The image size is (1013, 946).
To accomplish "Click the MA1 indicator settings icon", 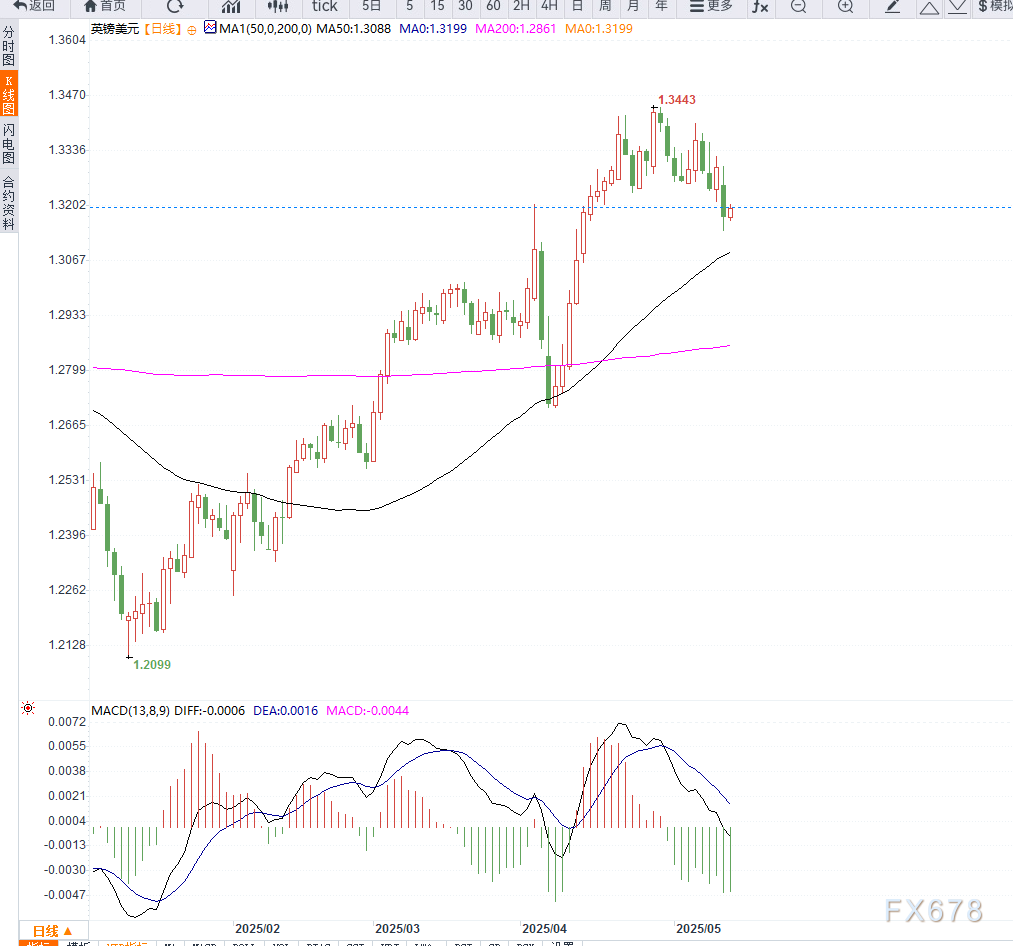I will tap(209, 29).
